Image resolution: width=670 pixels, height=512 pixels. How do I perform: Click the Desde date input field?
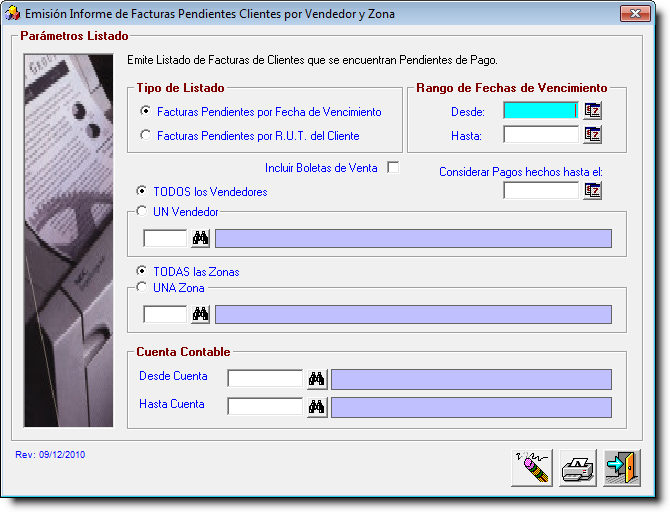click(541, 111)
